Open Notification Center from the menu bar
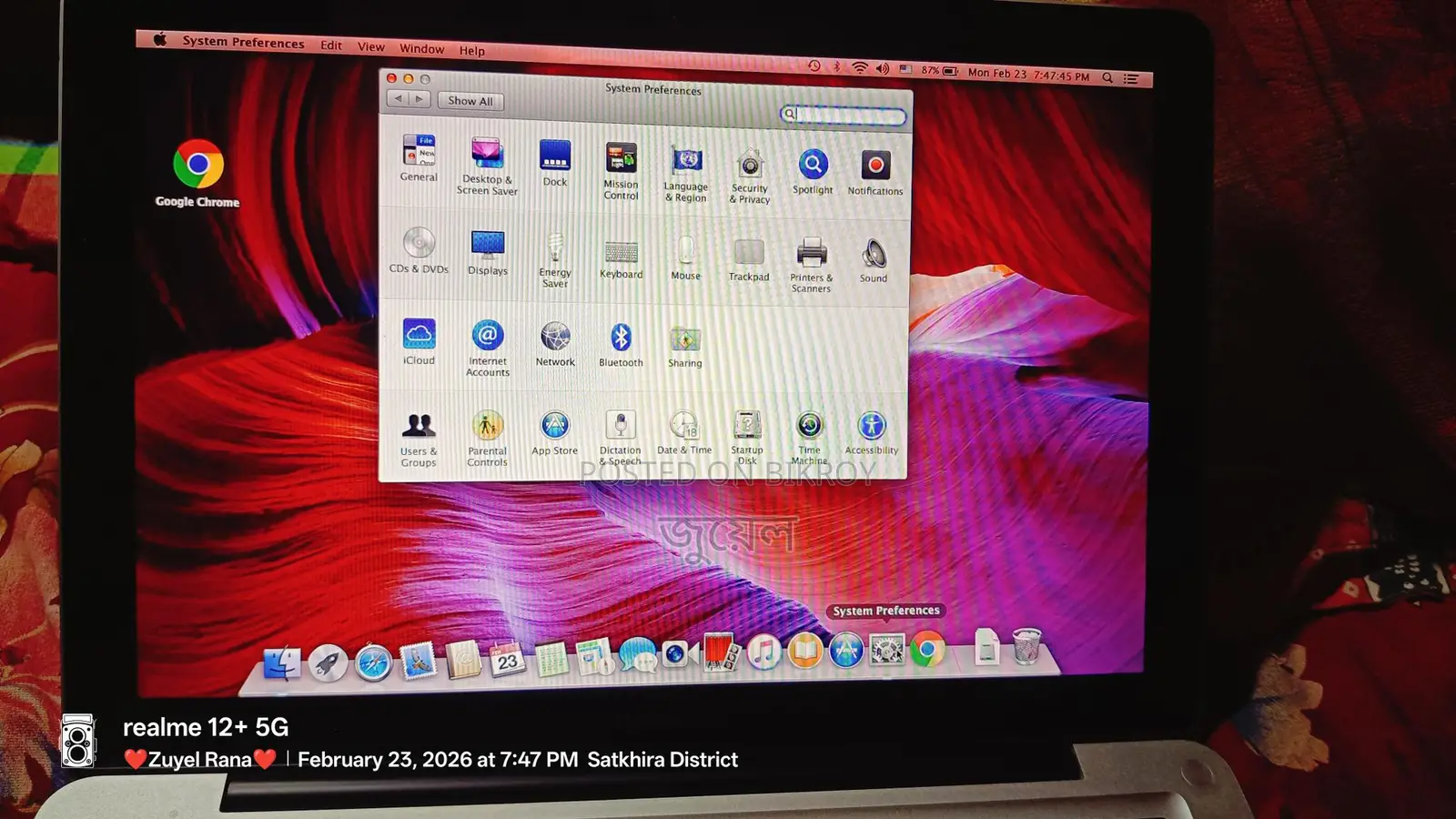The width and height of the screenshot is (1456, 819). (1131, 79)
